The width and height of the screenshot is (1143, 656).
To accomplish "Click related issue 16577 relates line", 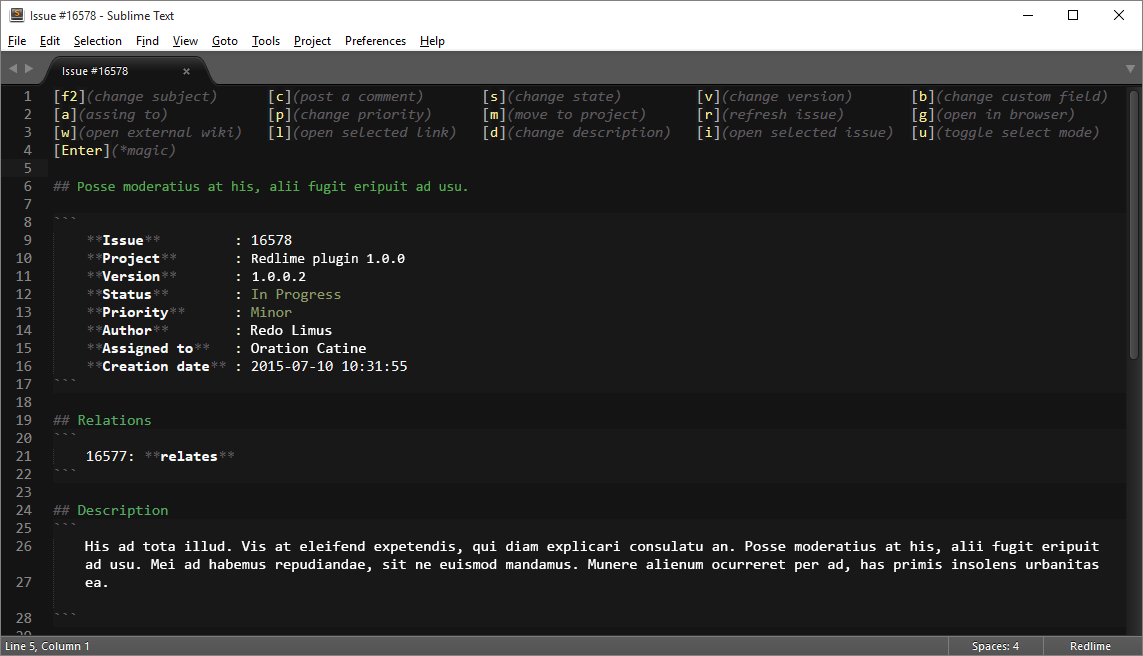I will [160, 456].
